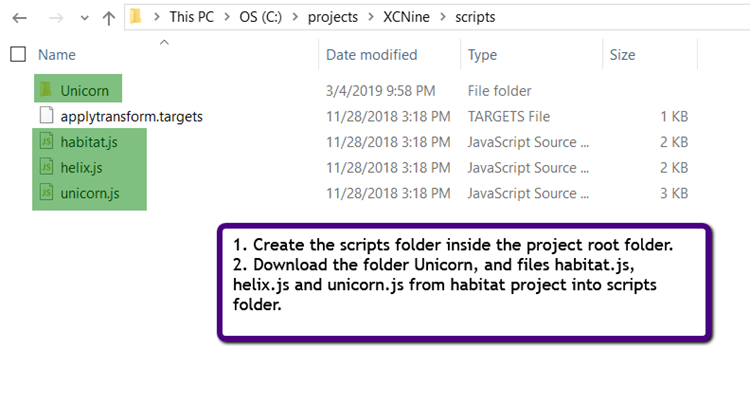The image size is (750, 406).
Task: Go up one folder level
Action: pos(109,18)
